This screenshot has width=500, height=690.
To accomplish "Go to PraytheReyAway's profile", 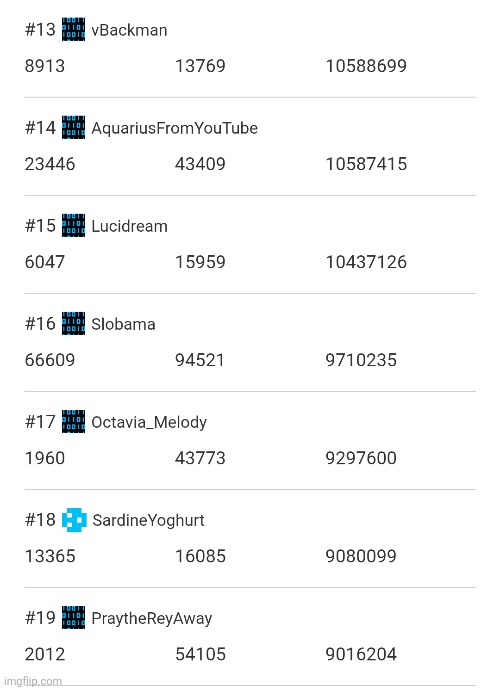I will pos(151,619).
